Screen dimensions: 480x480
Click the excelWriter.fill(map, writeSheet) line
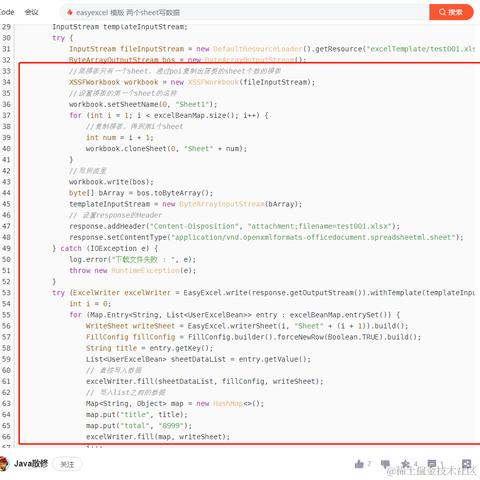coord(158,437)
